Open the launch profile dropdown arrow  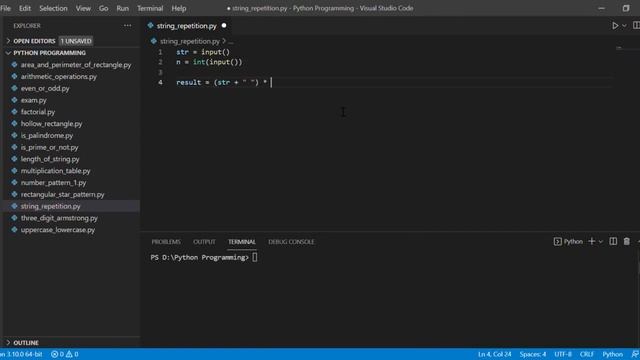pyautogui.click(x=601, y=242)
